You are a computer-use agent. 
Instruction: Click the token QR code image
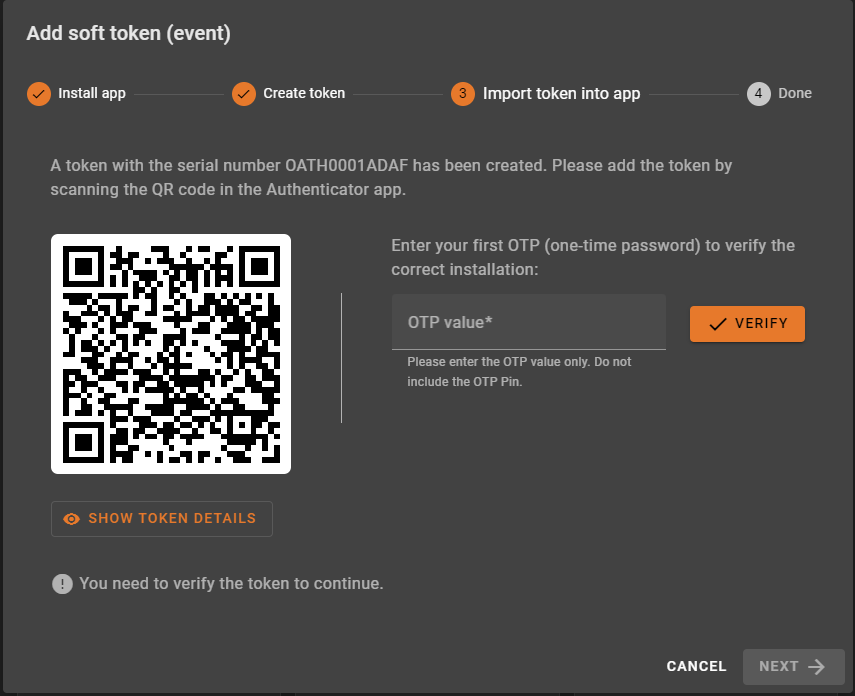click(171, 354)
